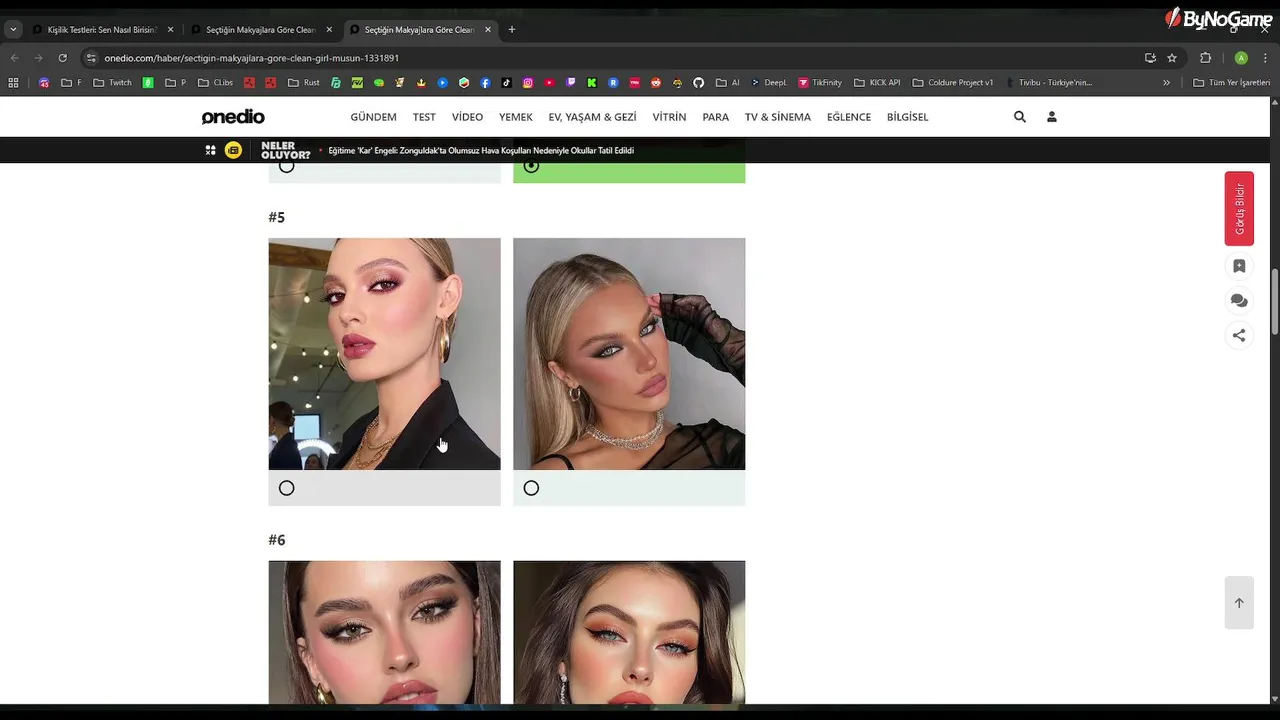The height and width of the screenshot is (720, 1280).
Task: Open the Tivibu bookmark
Action: (x=1049, y=83)
